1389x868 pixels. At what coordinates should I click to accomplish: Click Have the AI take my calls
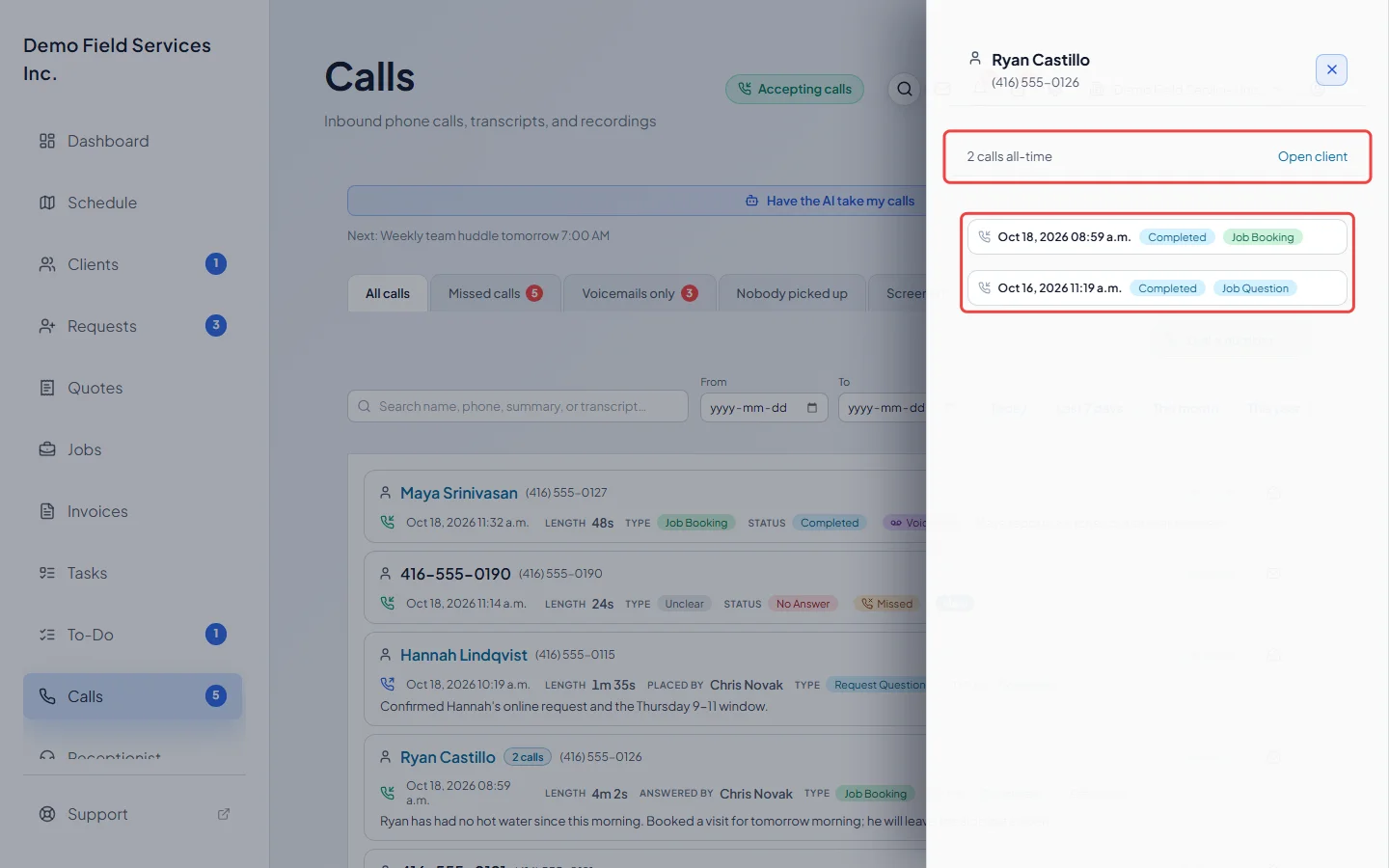tap(830, 201)
